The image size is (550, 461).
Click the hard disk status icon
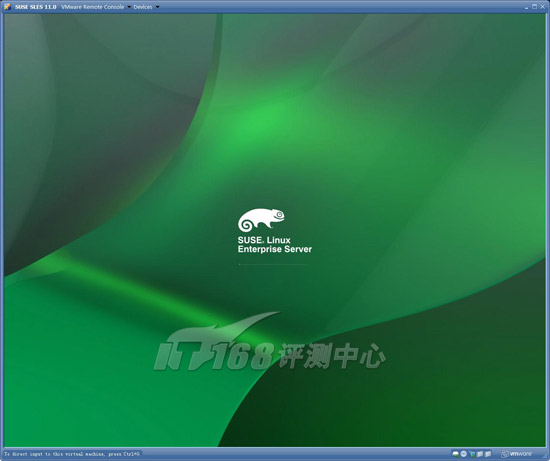click(x=456, y=454)
